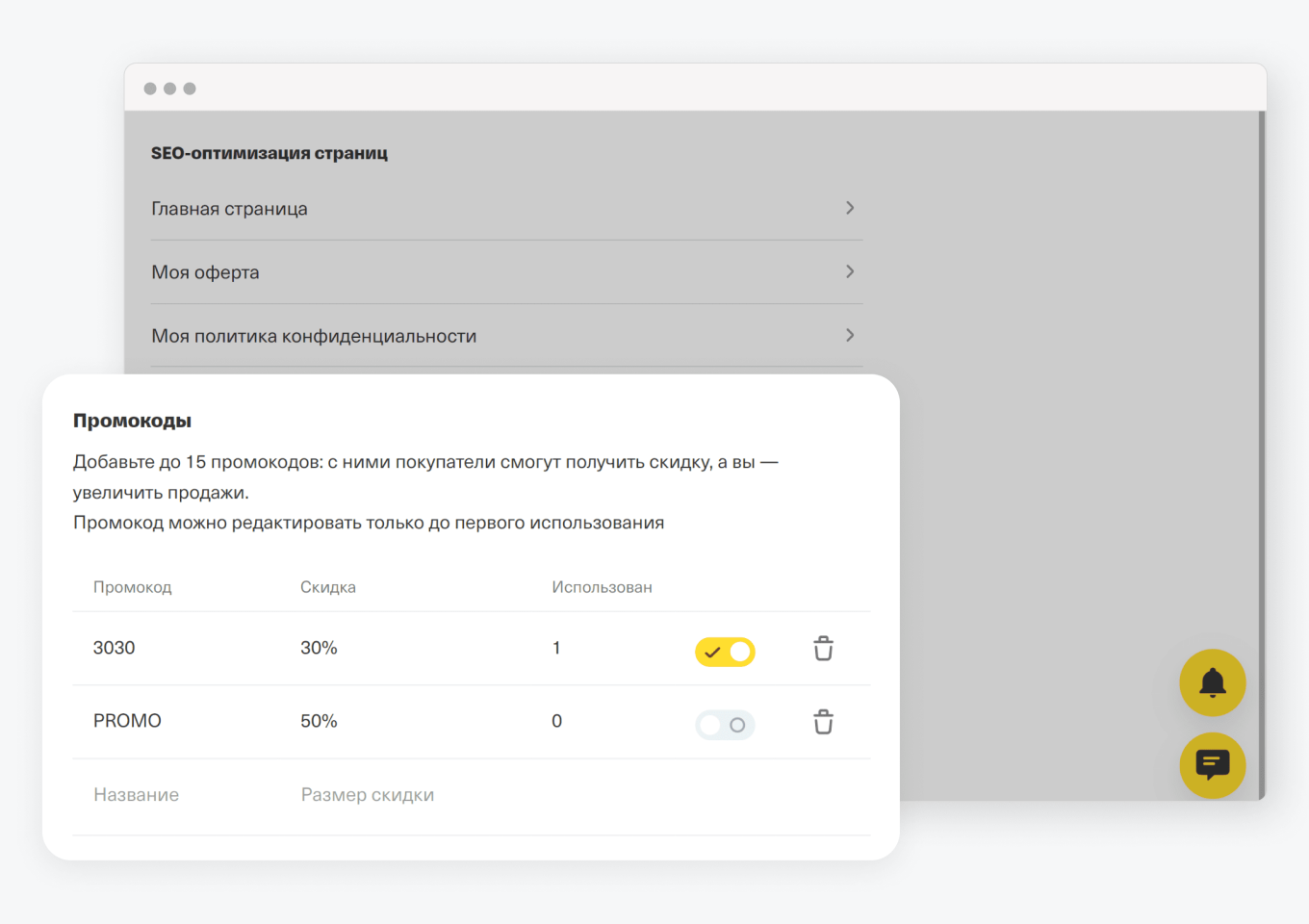Screen dimensions: 1309x924
Task: Open notifications via the bell button
Action: [1212, 682]
